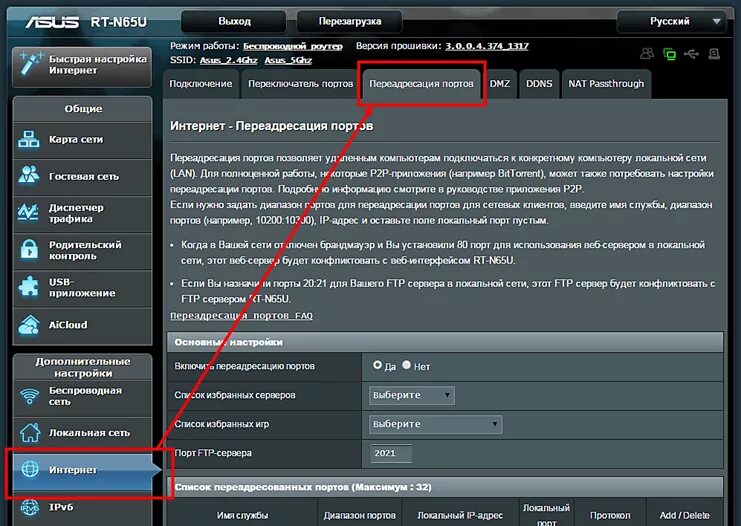Click the Перезагрузка reboot button
This screenshot has width=741, height=526.
pos(350,21)
